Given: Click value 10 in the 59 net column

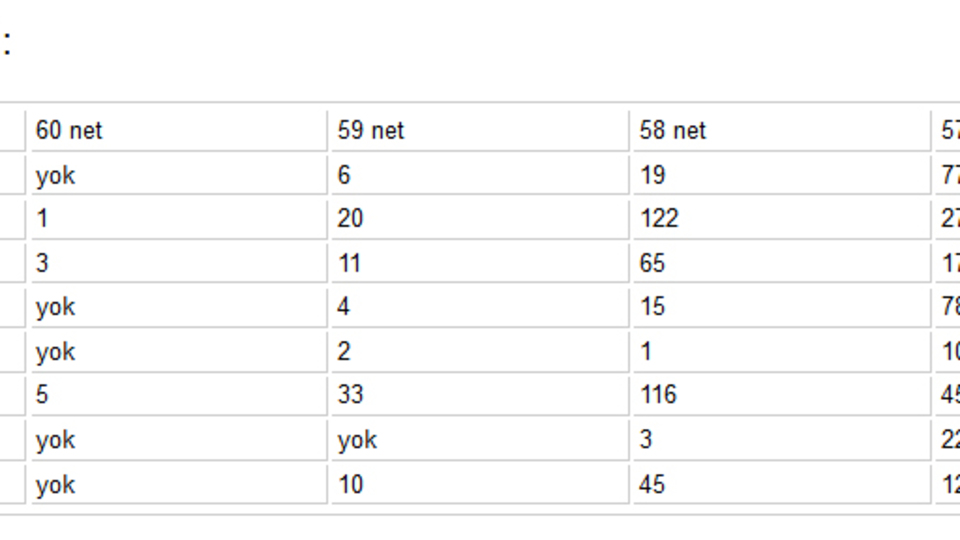Looking at the screenshot, I should tap(351, 485).
